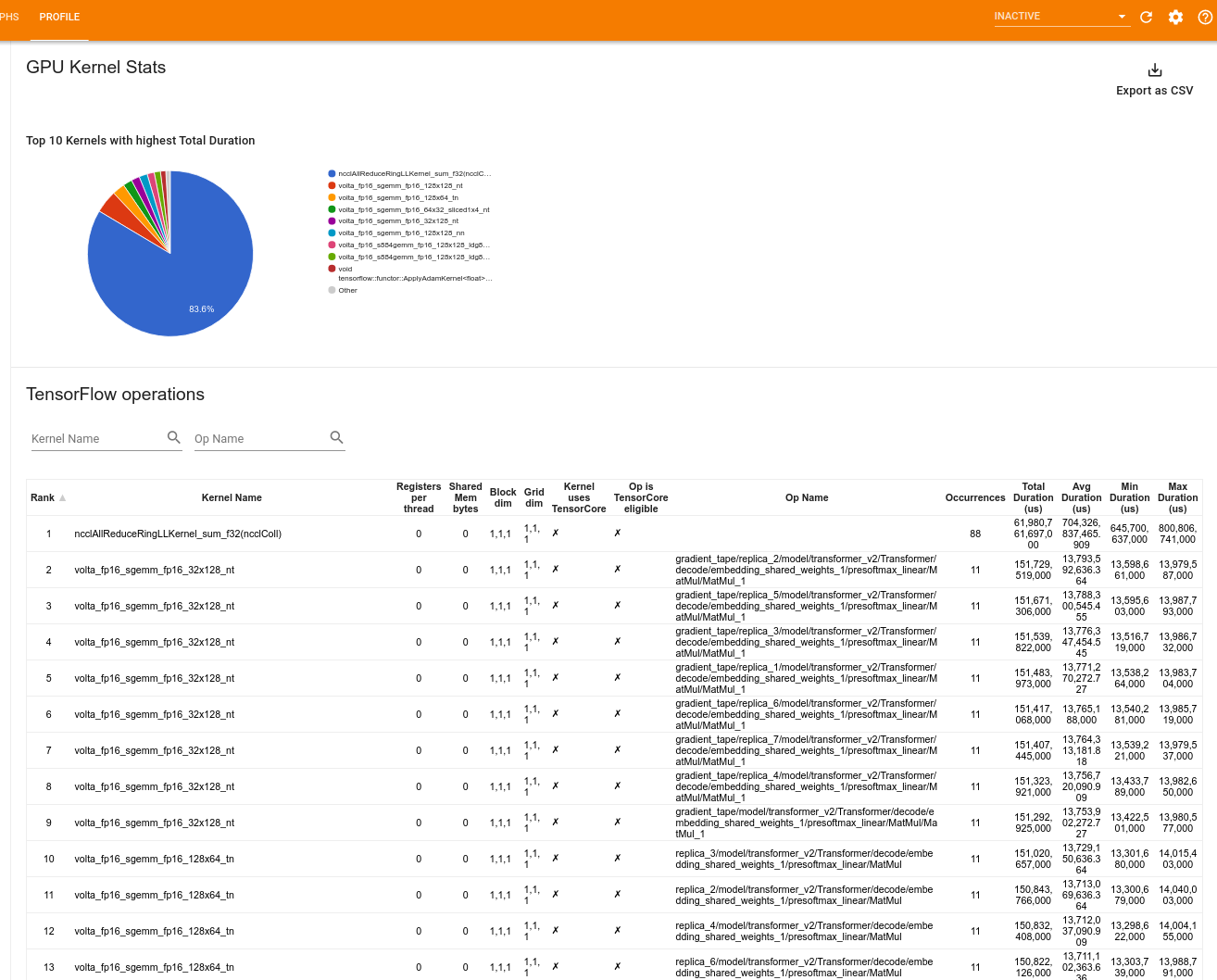The width and height of the screenshot is (1217, 980).
Task: Click the Kernel Name search magnifier icon
Action: point(173,437)
